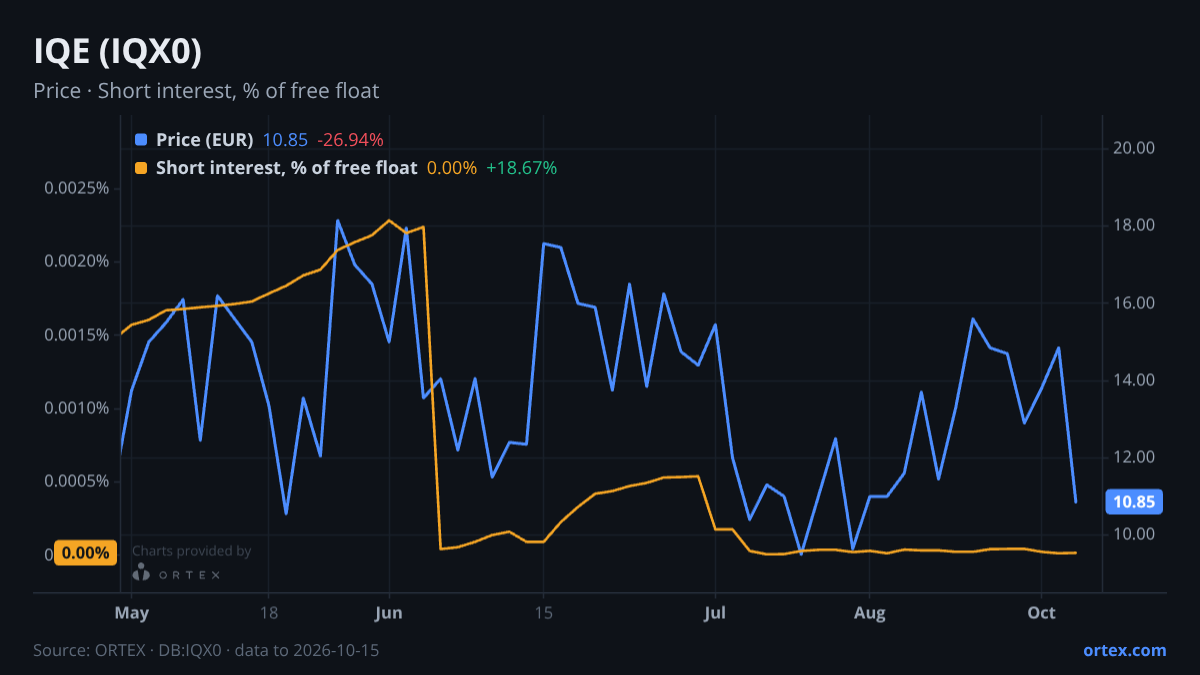Click the orange 0.00% legend value
Viewport: 1200px width, 675px height.
click(452, 168)
